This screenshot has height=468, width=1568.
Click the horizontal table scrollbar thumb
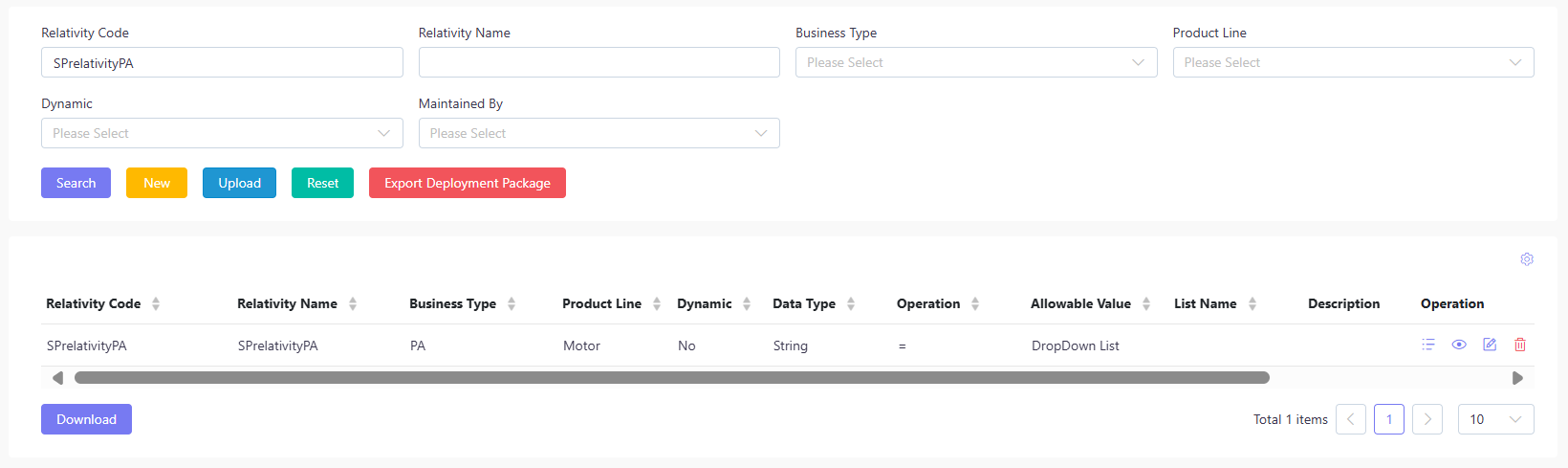(x=672, y=378)
